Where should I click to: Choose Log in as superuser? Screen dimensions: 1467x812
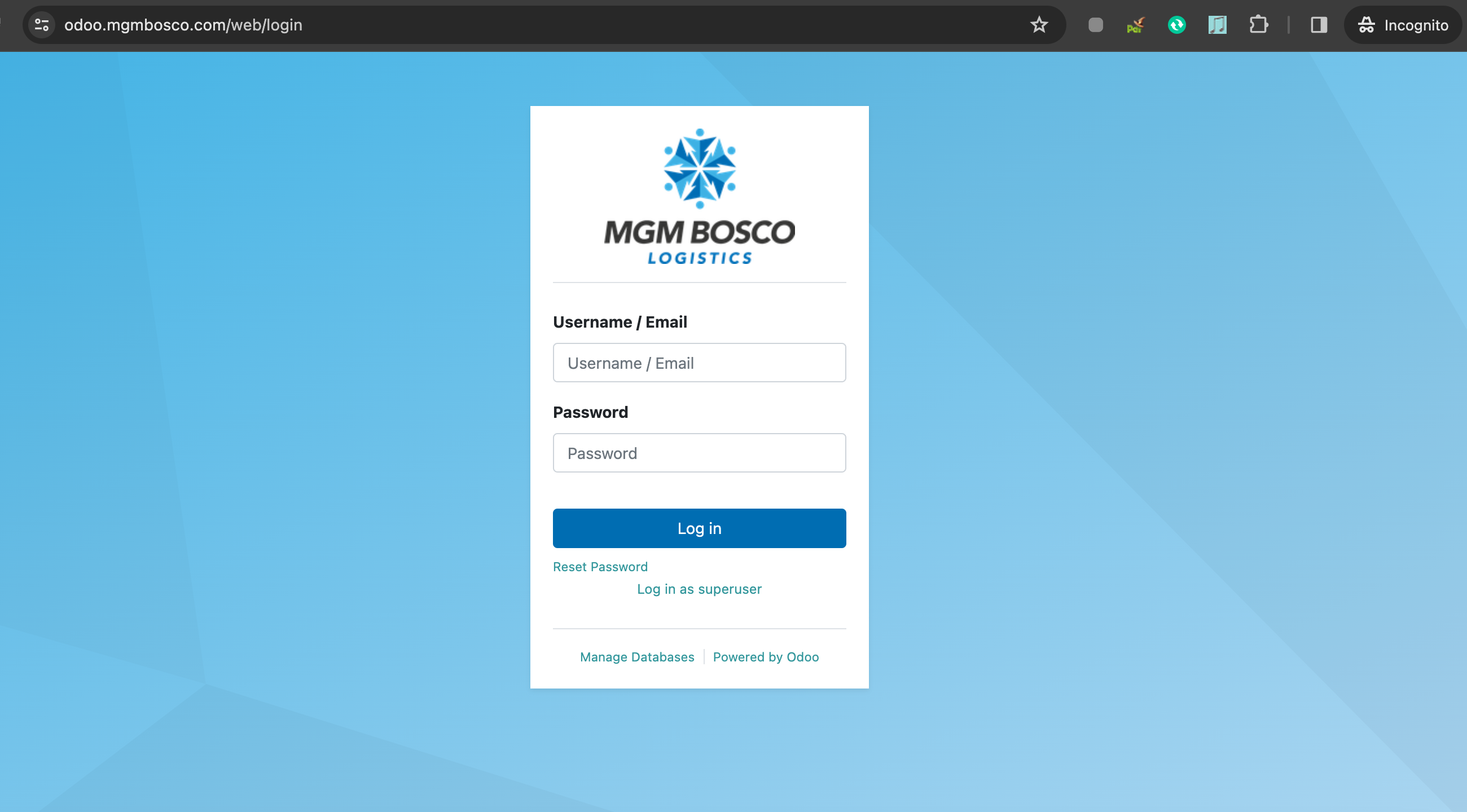pos(699,589)
